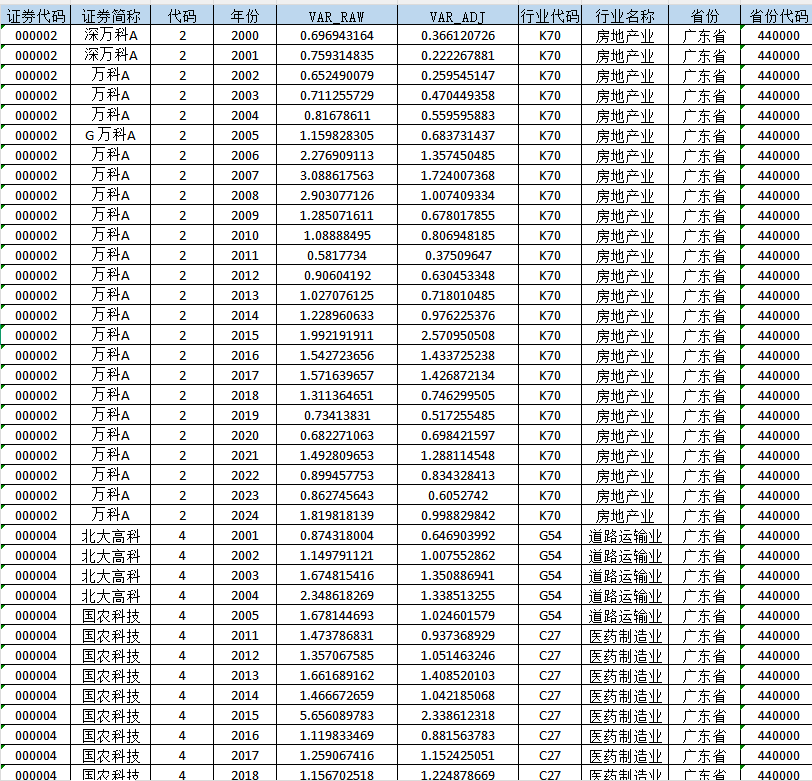Click the 证券简称 column header
Screen dimensions: 812x781
point(111,16)
